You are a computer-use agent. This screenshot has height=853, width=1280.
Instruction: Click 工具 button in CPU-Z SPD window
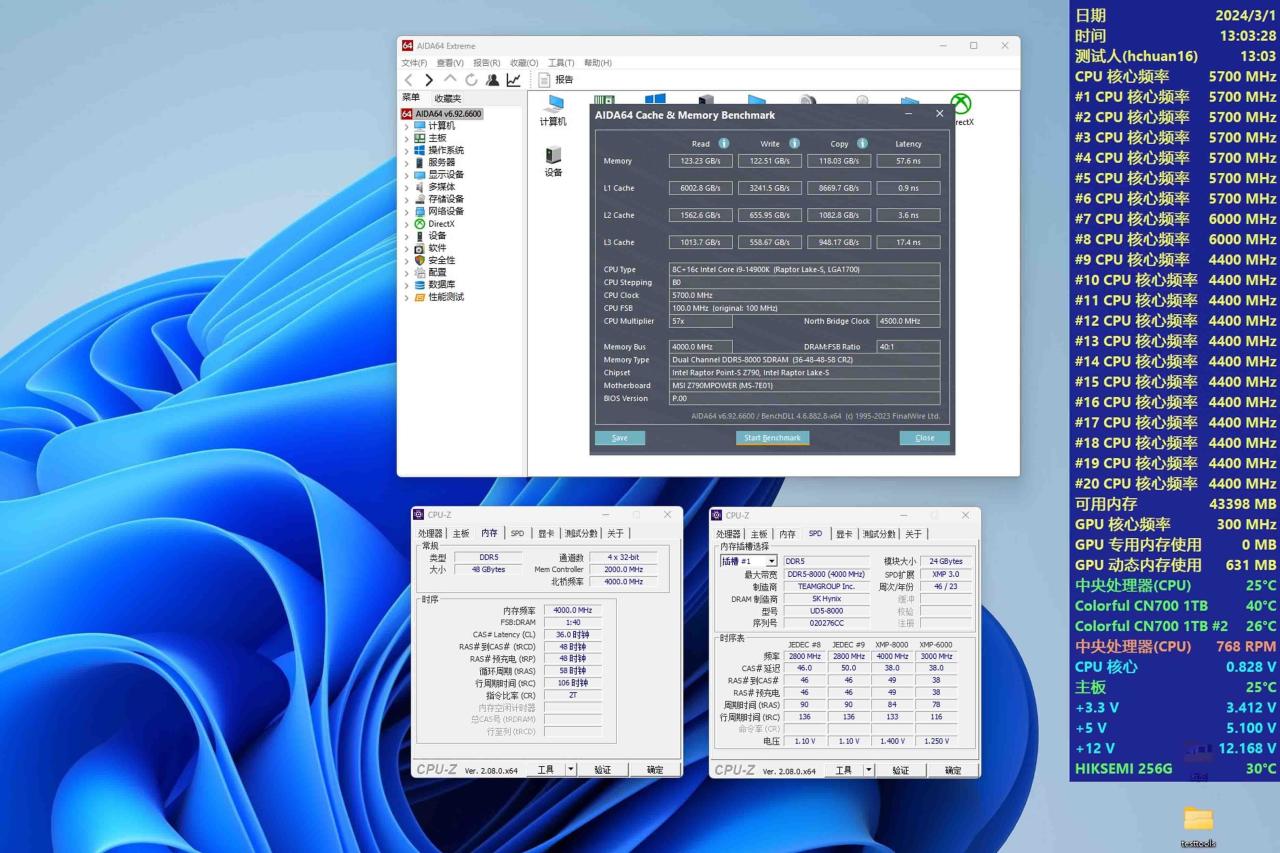844,770
